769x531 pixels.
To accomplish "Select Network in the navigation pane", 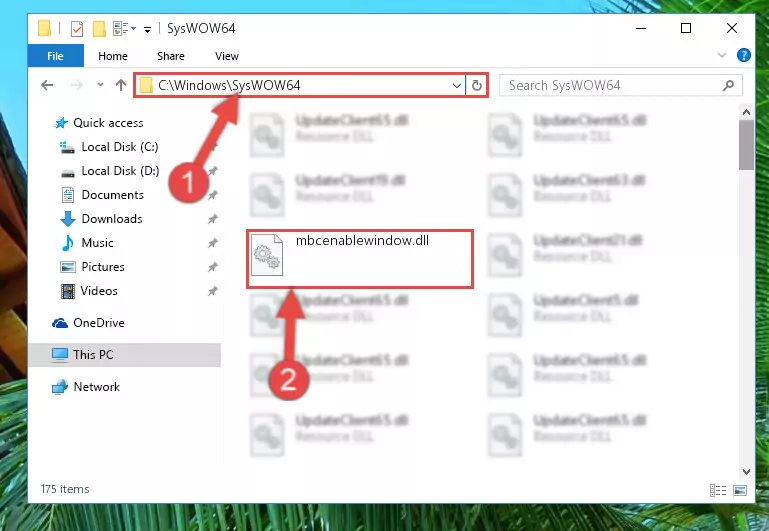I will pyautogui.click(x=96, y=386).
